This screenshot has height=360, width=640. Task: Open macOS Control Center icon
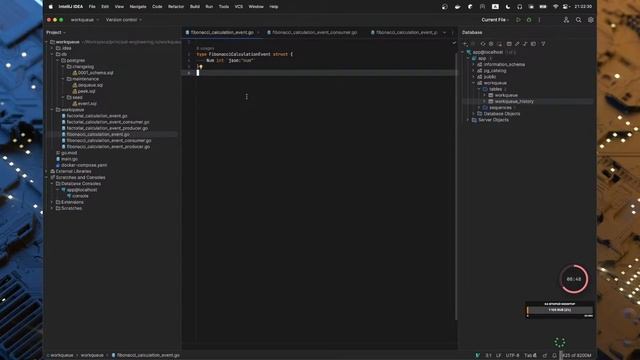coord(566,7)
